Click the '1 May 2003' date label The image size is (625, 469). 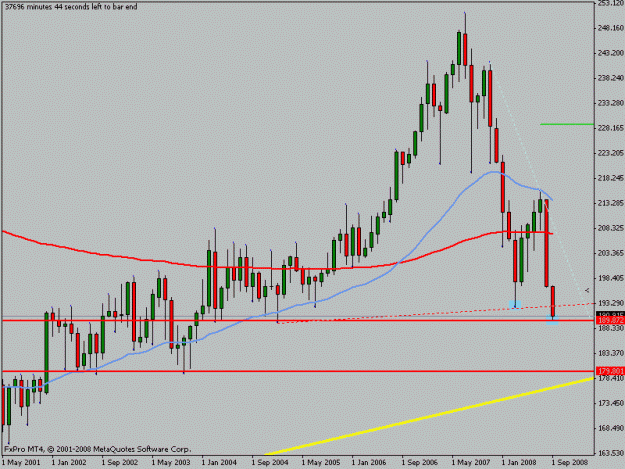(171, 463)
